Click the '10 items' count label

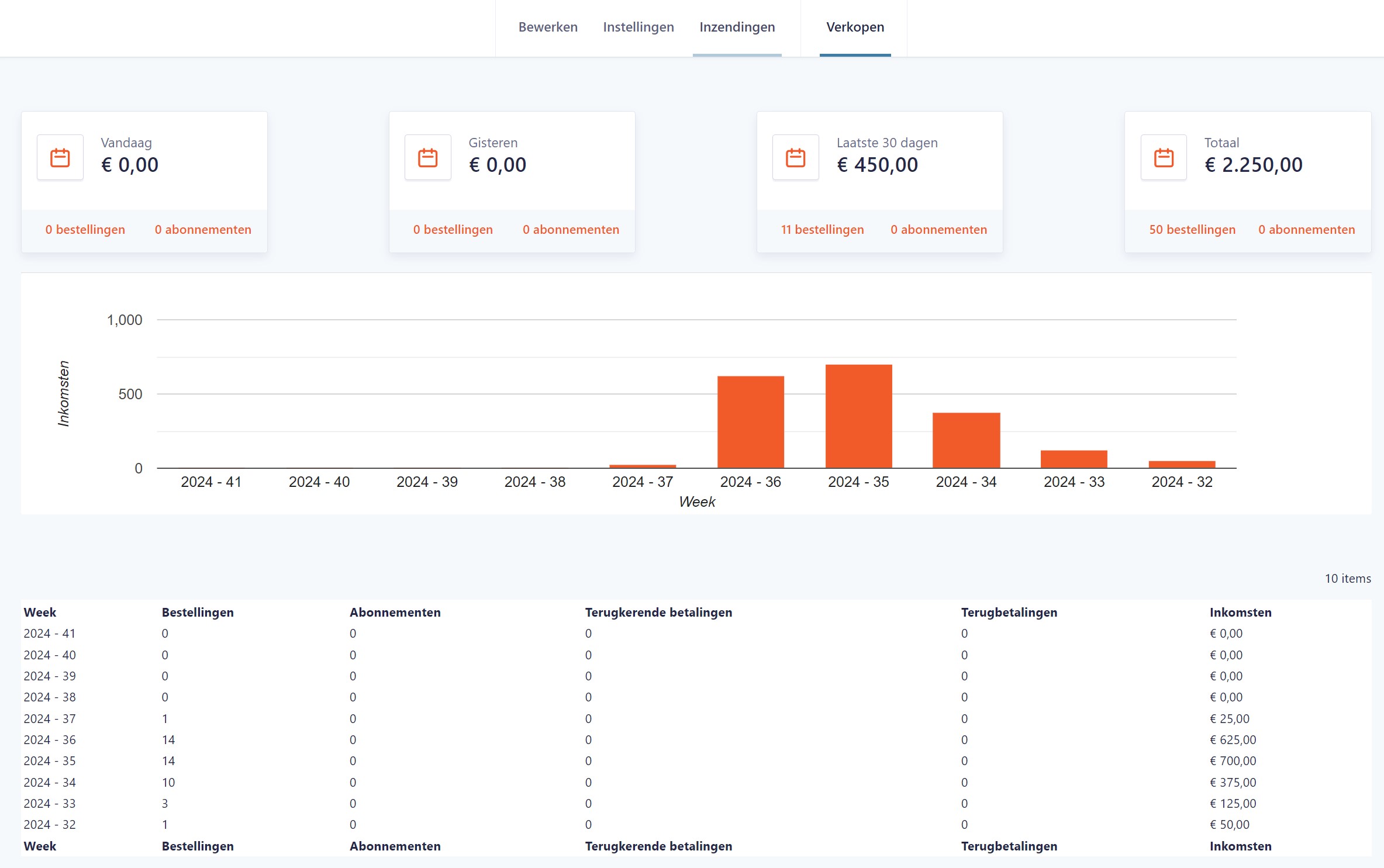pos(1348,579)
